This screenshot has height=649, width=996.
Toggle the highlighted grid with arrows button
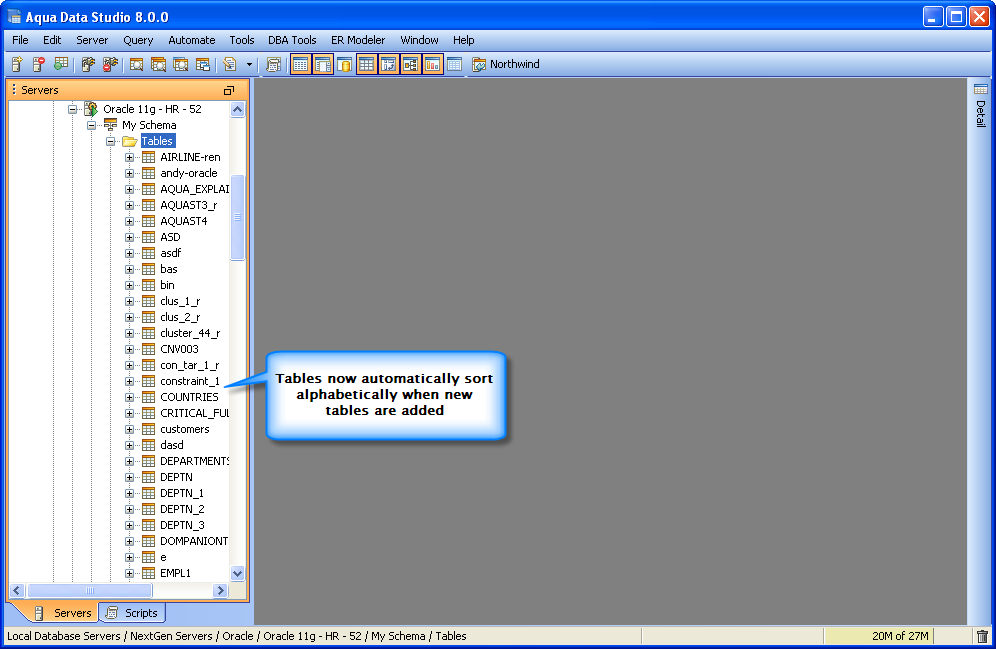(389, 64)
